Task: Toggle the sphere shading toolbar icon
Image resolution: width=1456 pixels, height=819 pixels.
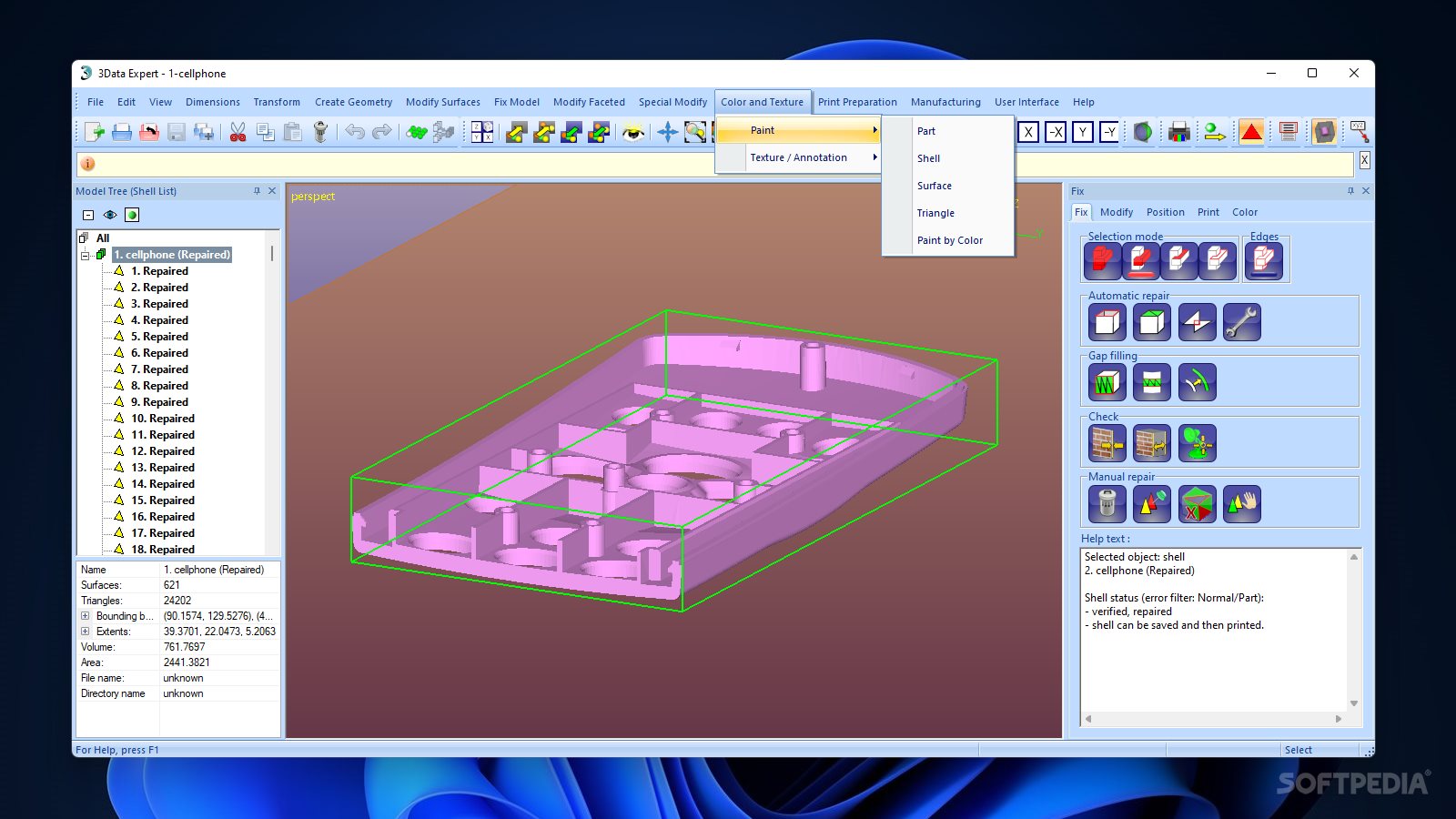Action: pyautogui.click(x=1143, y=132)
